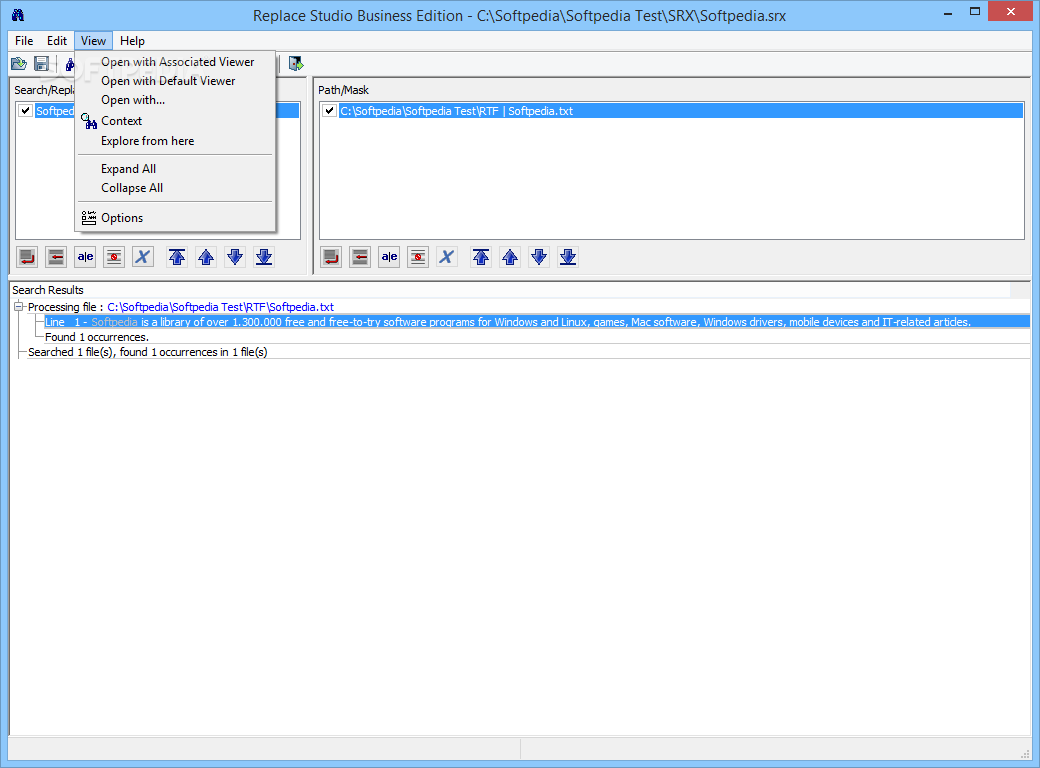The image size is (1040, 768).
Task: Click the exit door toolbar icon
Action: 296,64
